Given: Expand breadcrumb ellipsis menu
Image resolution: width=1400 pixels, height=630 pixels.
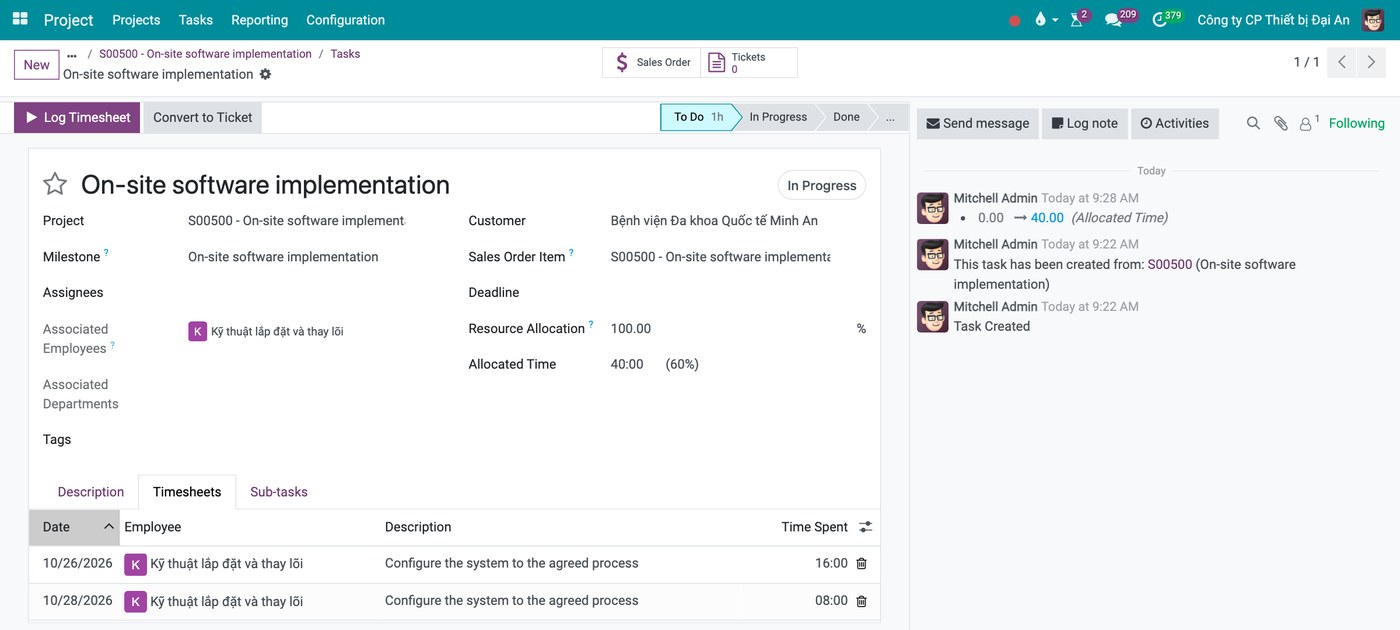Looking at the screenshot, I should (x=72, y=55).
